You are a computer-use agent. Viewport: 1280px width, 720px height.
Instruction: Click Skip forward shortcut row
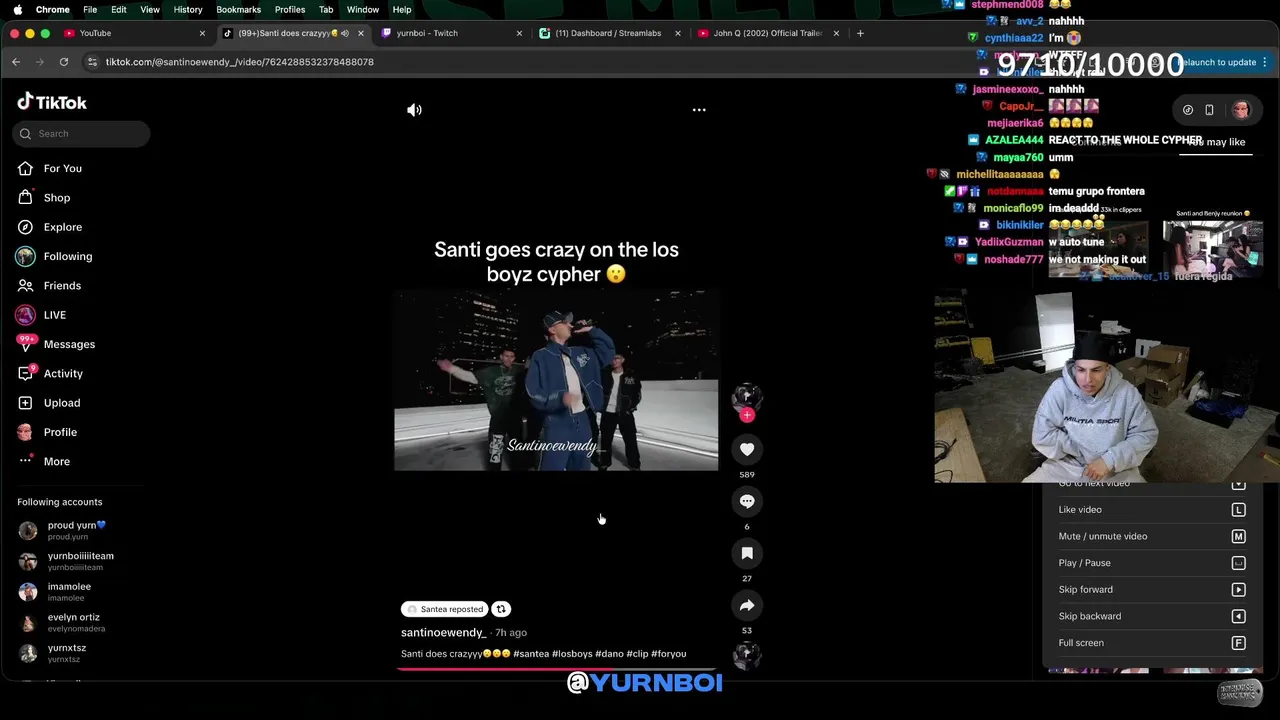(1152, 590)
